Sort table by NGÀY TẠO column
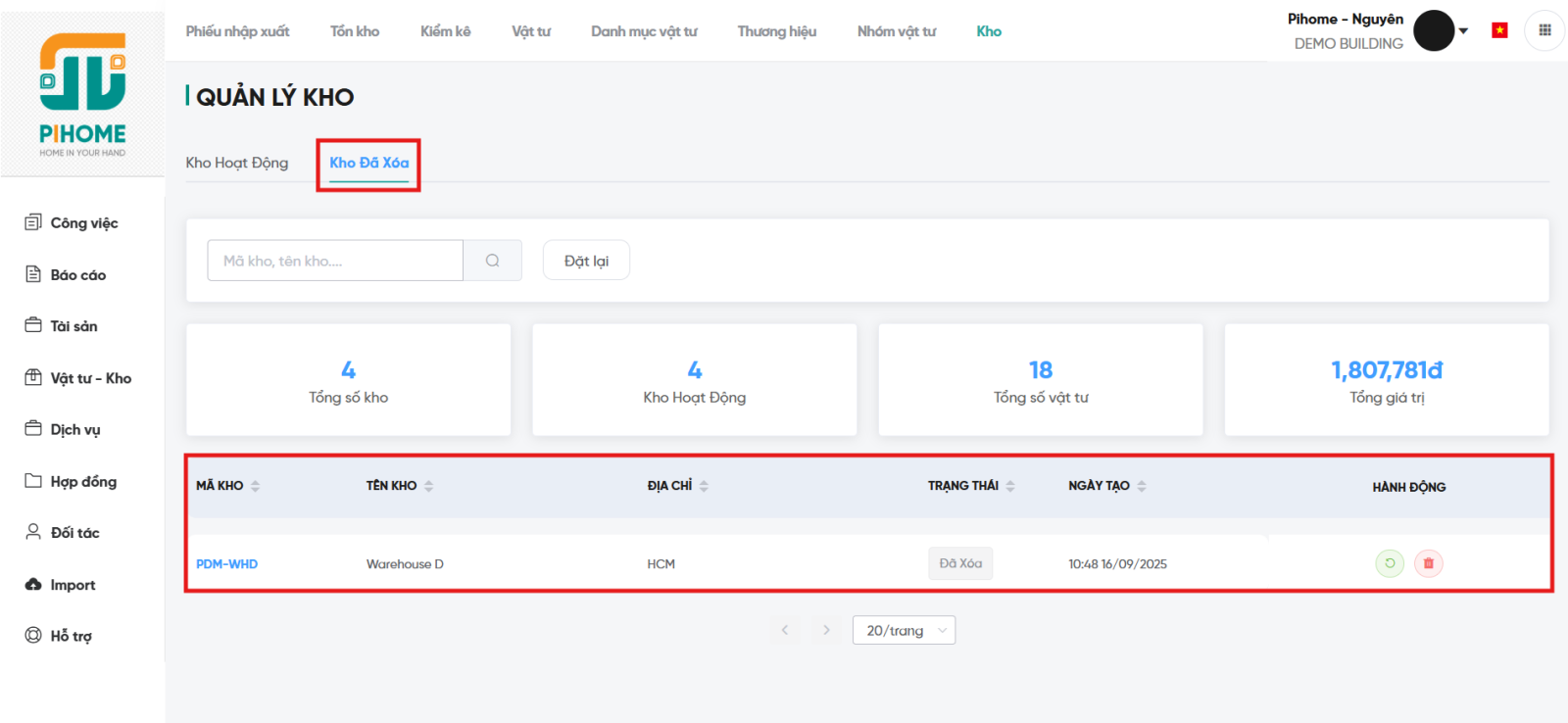1568x723 pixels. click(x=1142, y=486)
